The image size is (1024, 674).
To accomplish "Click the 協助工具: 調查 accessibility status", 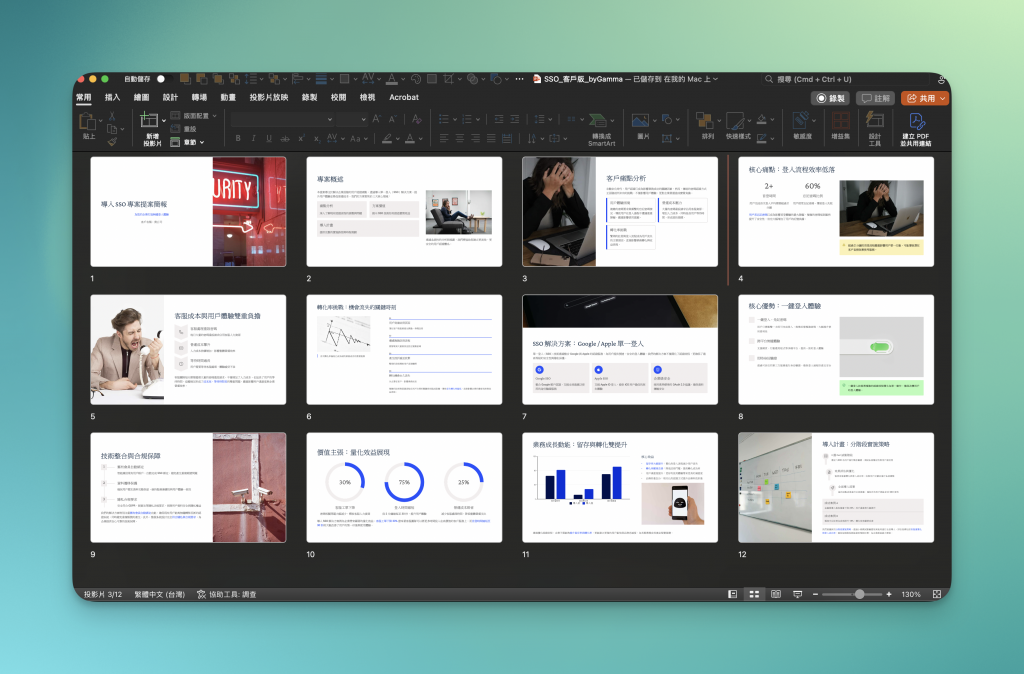I will (227, 594).
